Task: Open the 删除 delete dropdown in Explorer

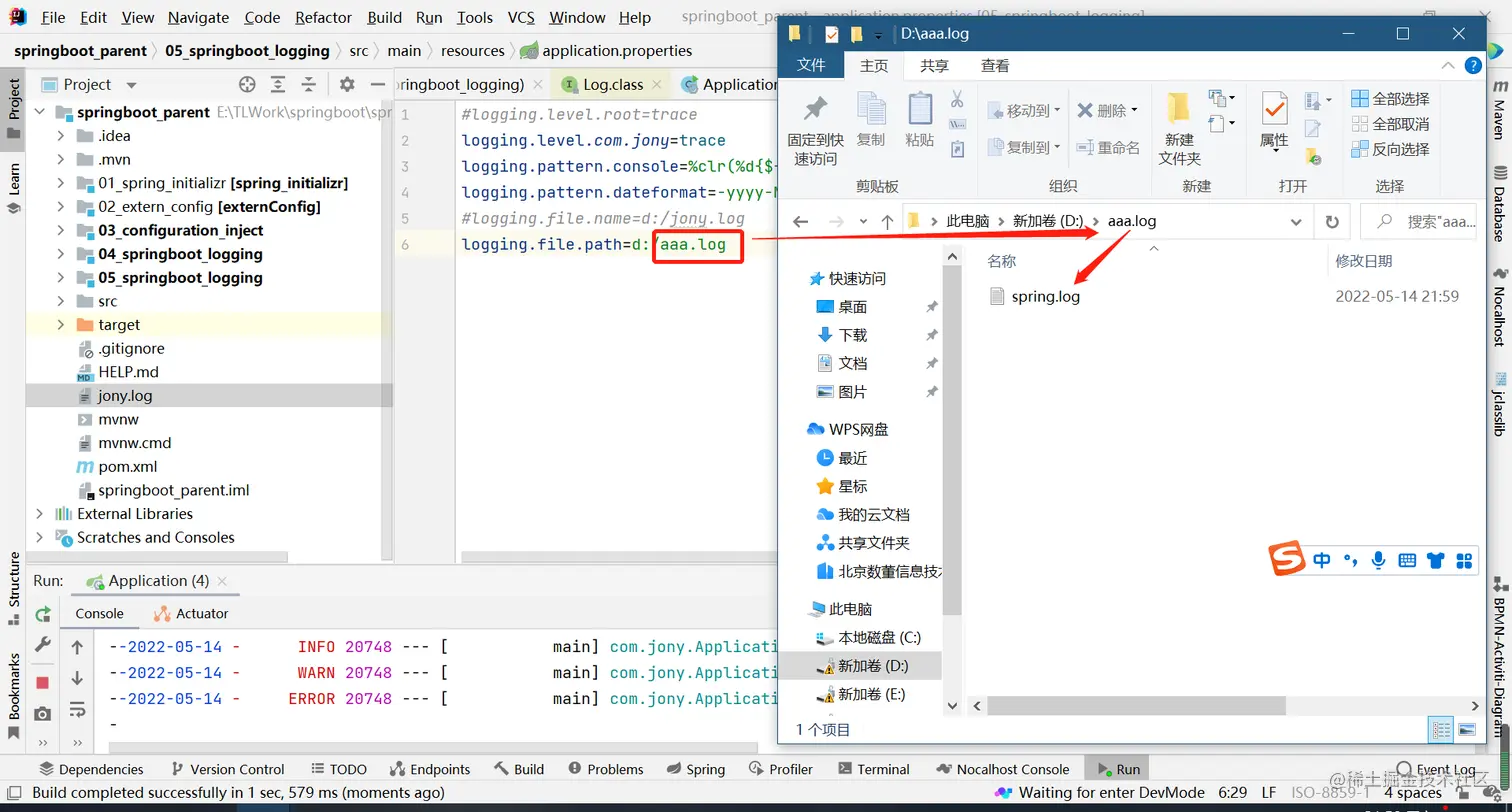Action: point(1134,111)
